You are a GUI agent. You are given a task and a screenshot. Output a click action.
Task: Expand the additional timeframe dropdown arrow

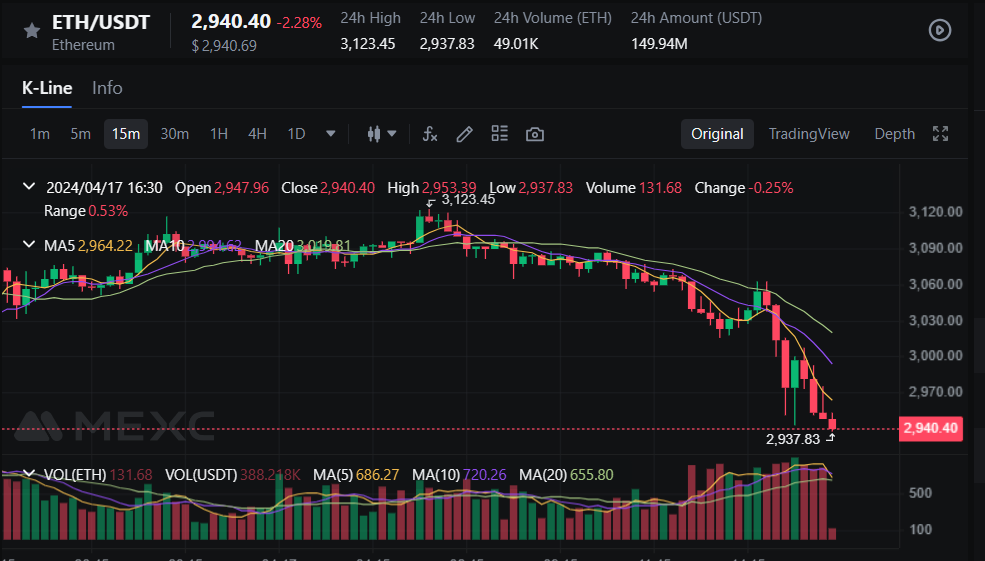pyautogui.click(x=330, y=134)
